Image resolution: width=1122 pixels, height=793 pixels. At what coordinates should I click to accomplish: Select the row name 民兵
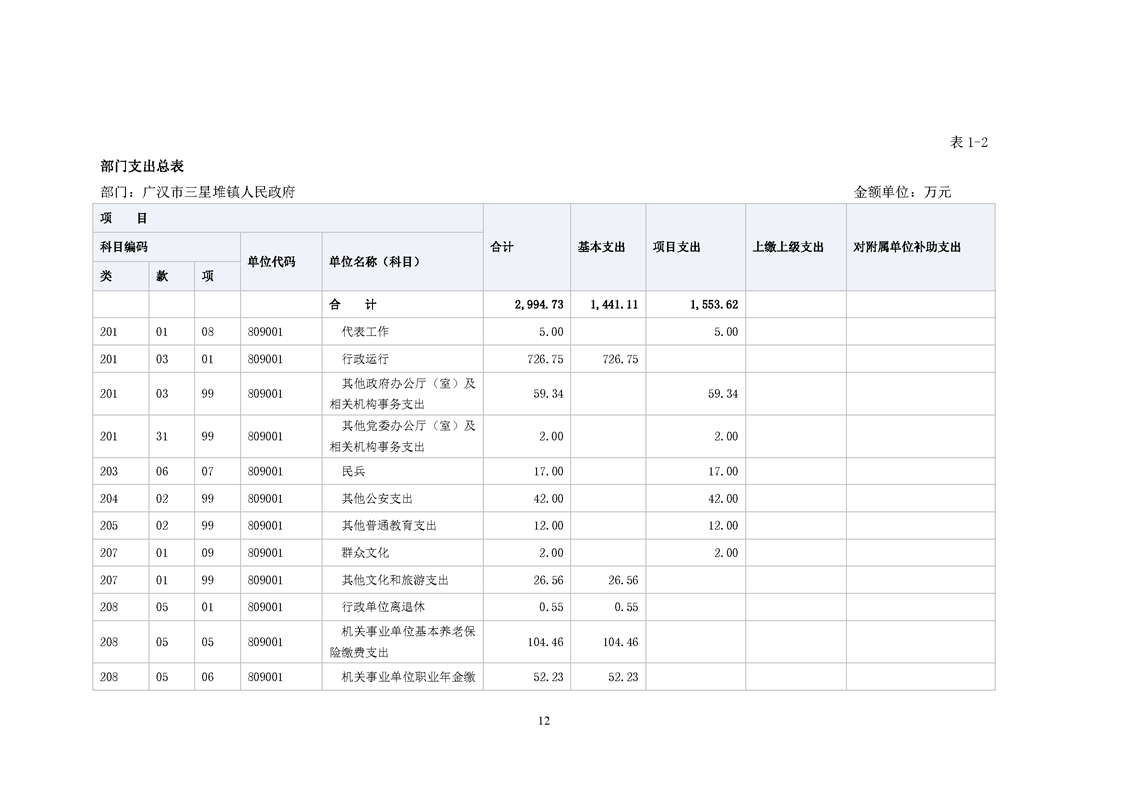click(x=353, y=471)
